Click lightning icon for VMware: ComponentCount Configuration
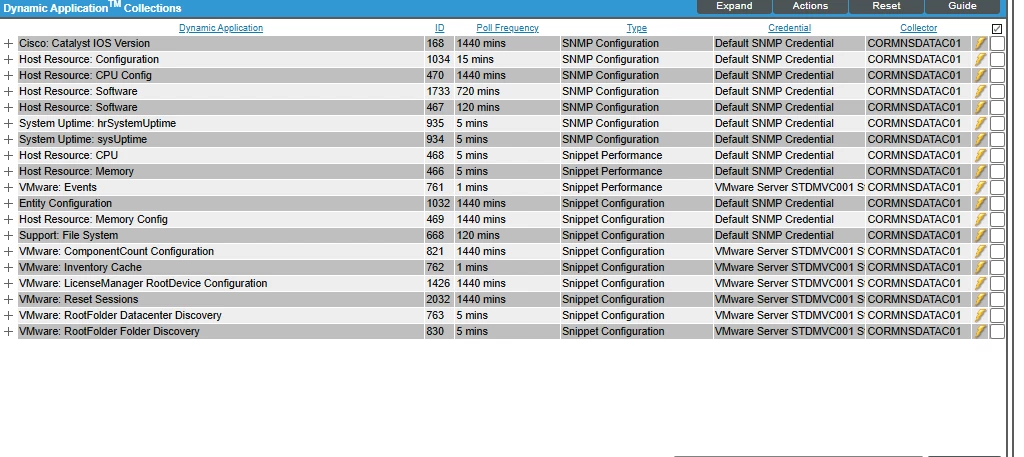This screenshot has height=457, width=1024. [x=980, y=251]
